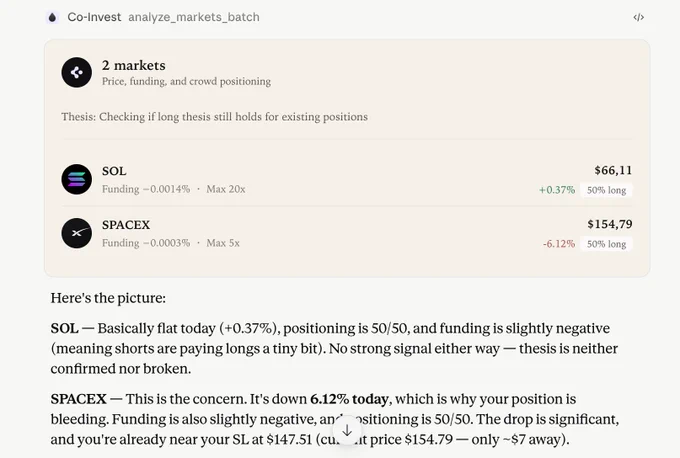This screenshot has width=680, height=458.
Task: Select the SOL coin logo icon
Action: coord(76,179)
